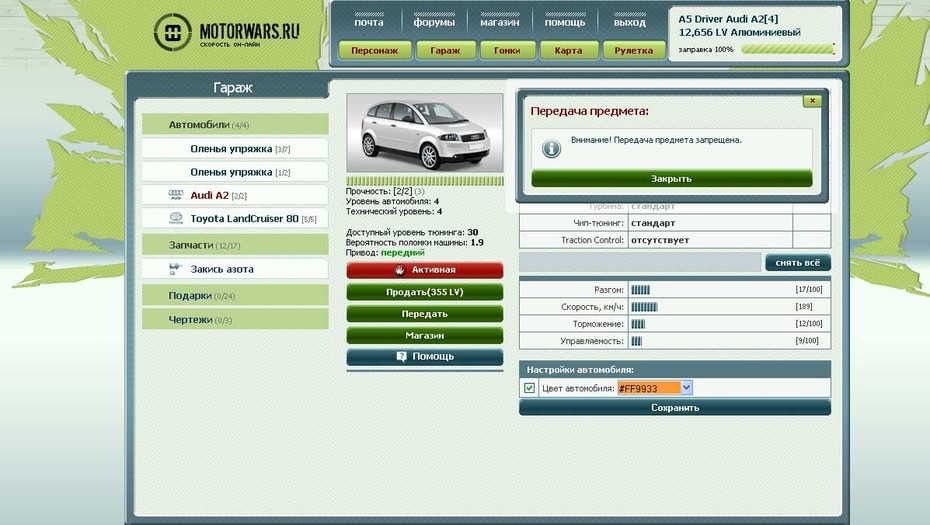Click the Motorwars.ru logo
This screenshot has height=525, width=930.
click(x=227, y=32)
